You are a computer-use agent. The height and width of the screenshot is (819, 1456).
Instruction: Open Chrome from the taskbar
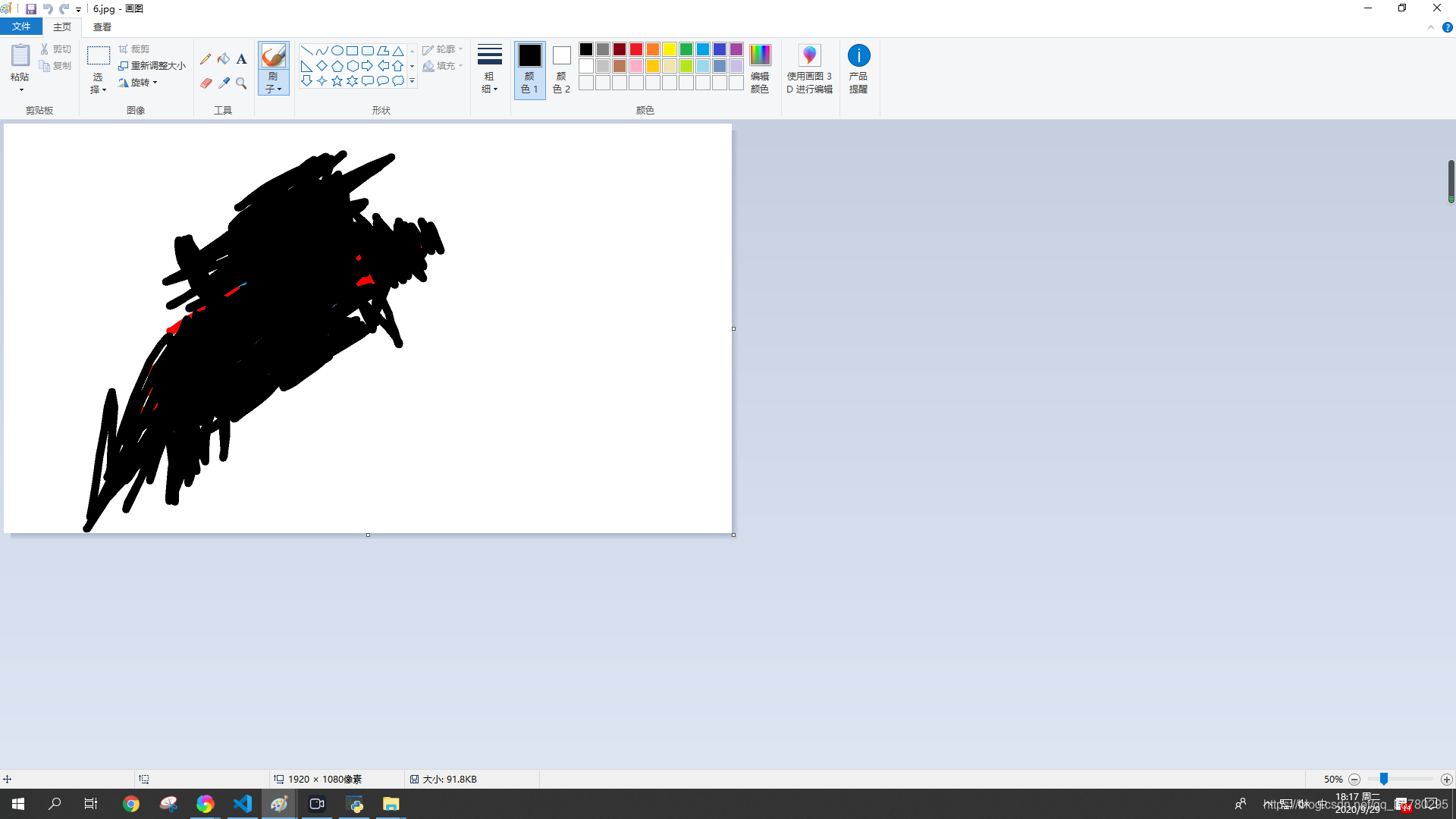point(131,804)
